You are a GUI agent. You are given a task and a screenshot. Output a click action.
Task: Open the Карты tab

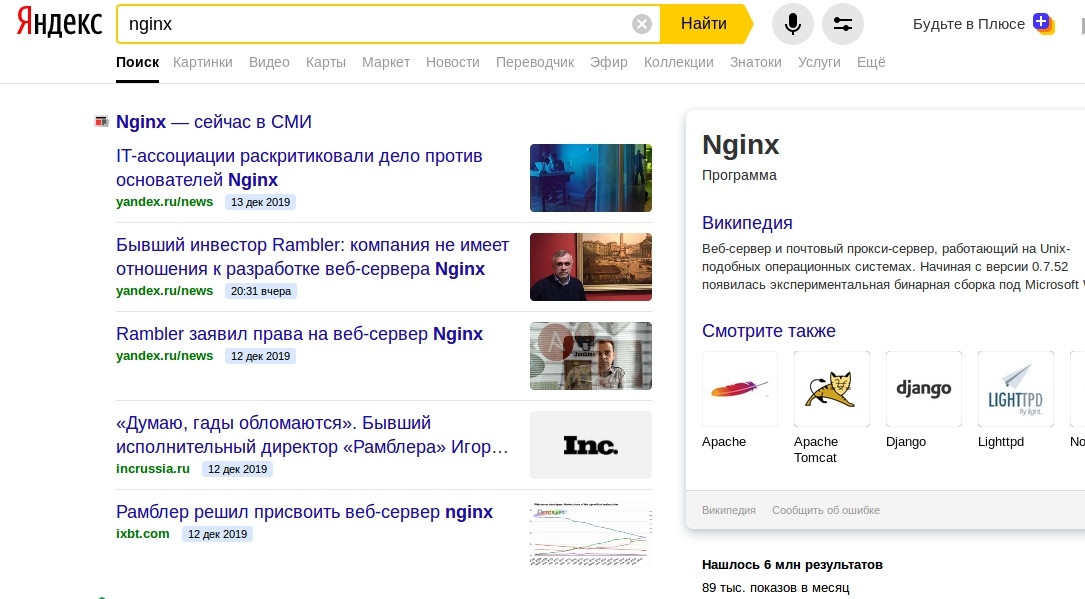(326, 62)
